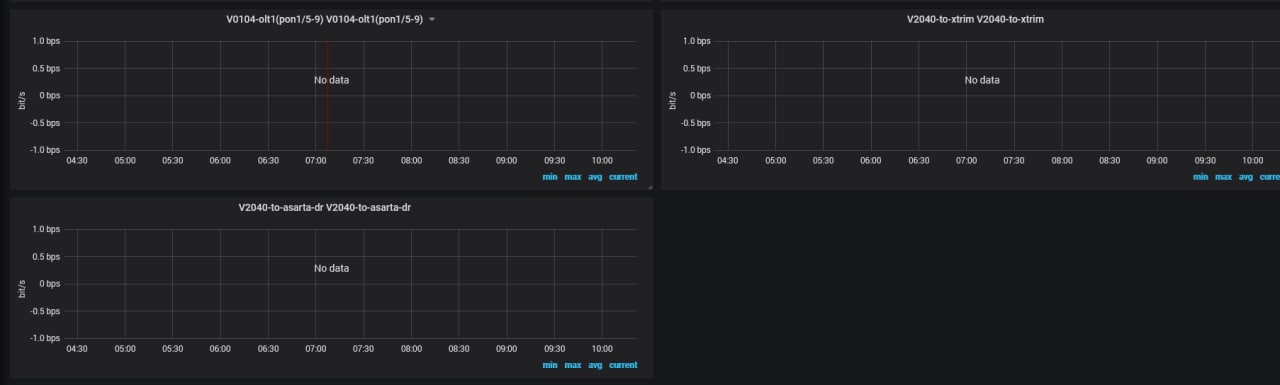Sort V0104-olt1 legend by min
The image size is (1280, 385).
click(x=550, y=177)
